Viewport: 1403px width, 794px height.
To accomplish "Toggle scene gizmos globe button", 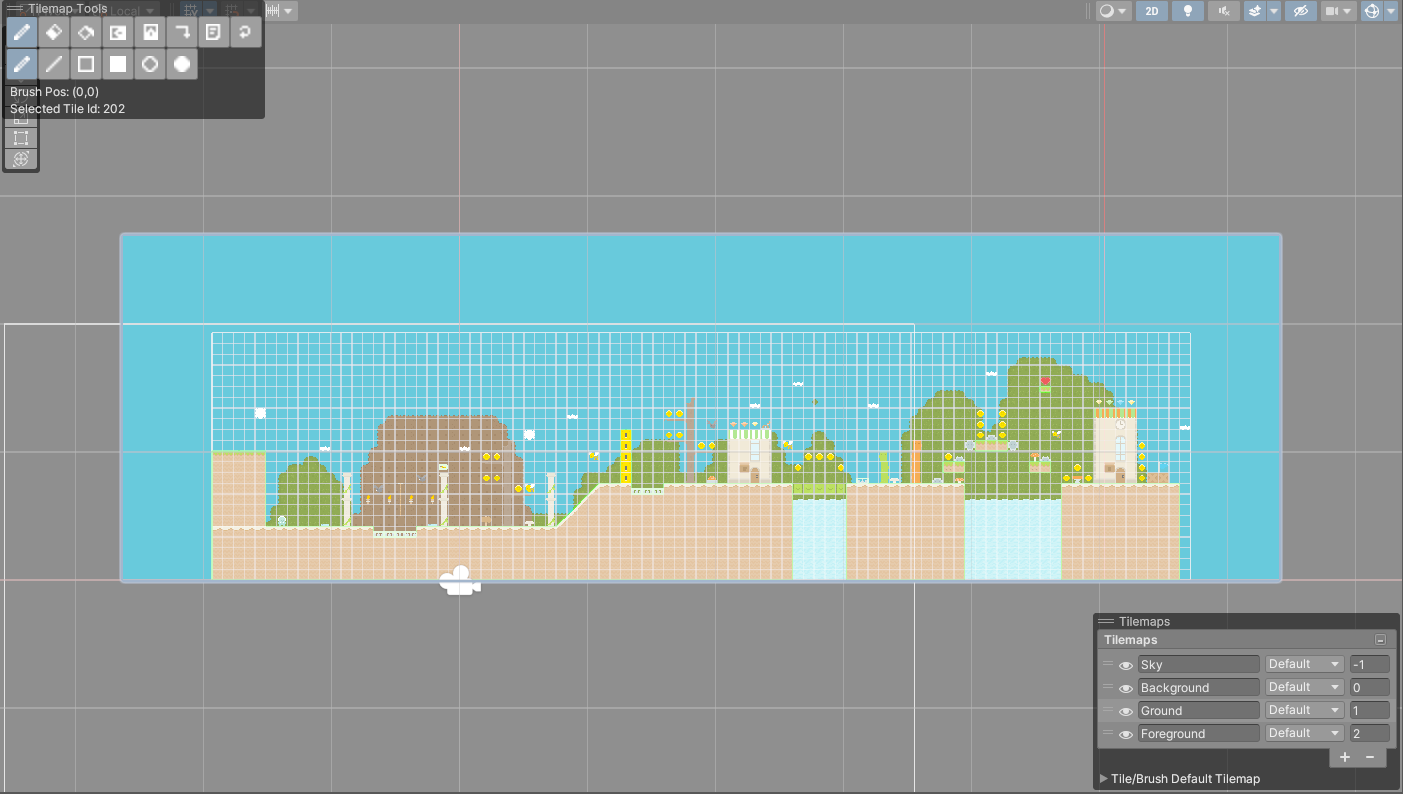I will point(1371,11).
